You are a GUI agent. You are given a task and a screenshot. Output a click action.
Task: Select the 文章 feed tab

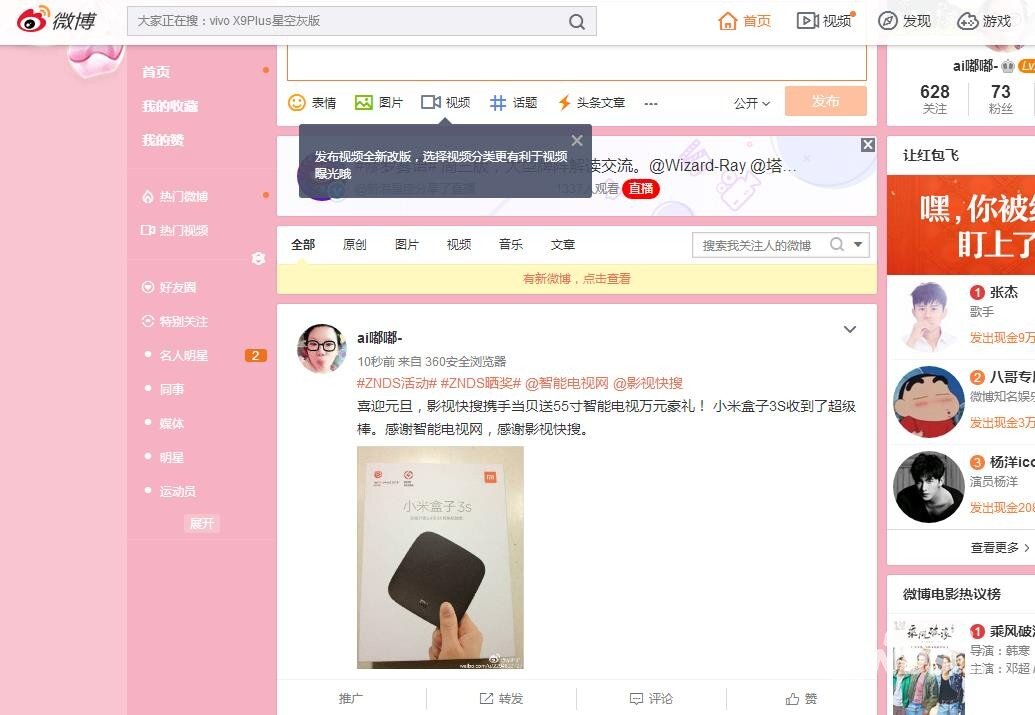[563, 245]
